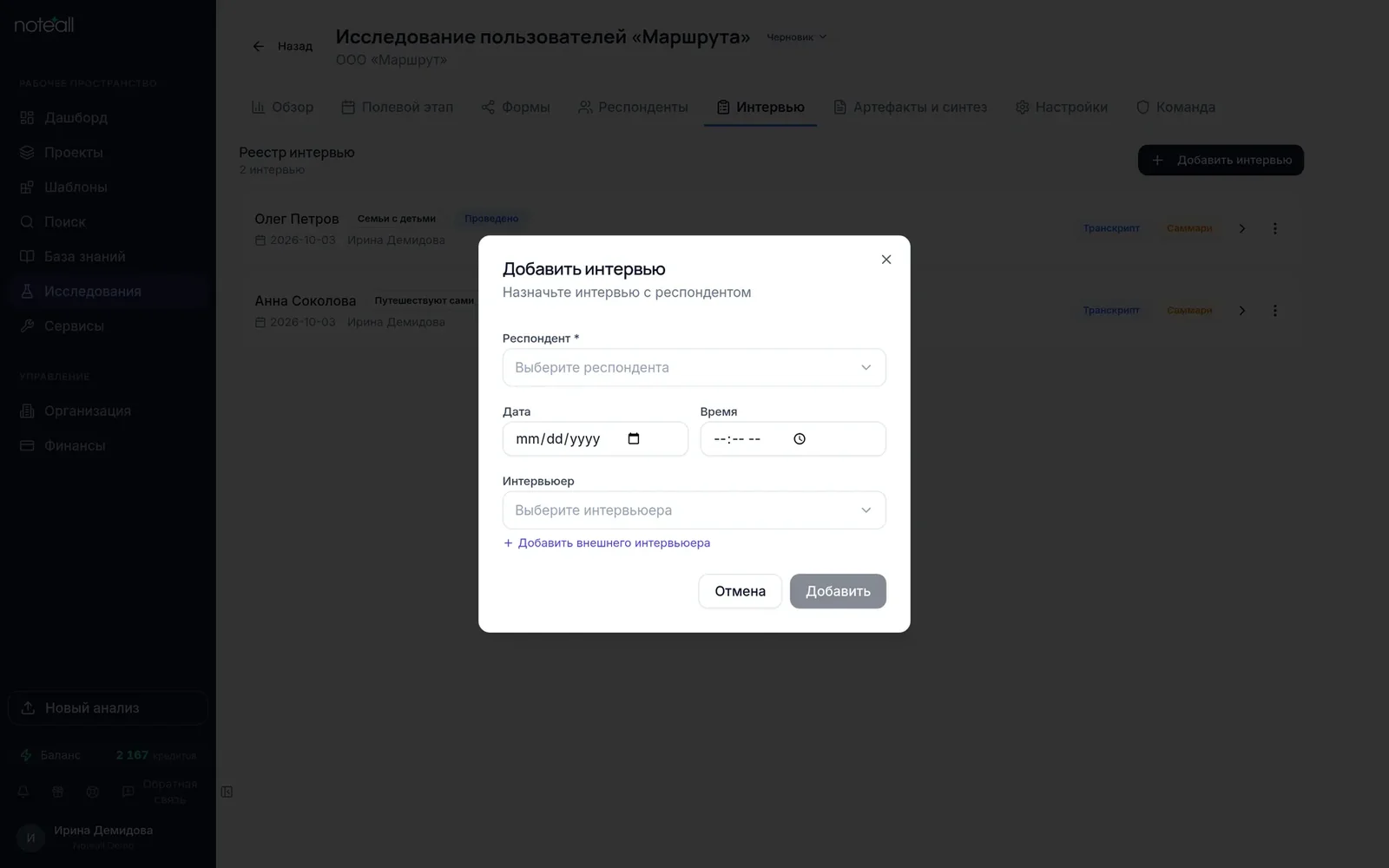Viewport: 1389px width, 868px height.
Task: Click the Добавить button in dialog
Action: coord(838,591)
